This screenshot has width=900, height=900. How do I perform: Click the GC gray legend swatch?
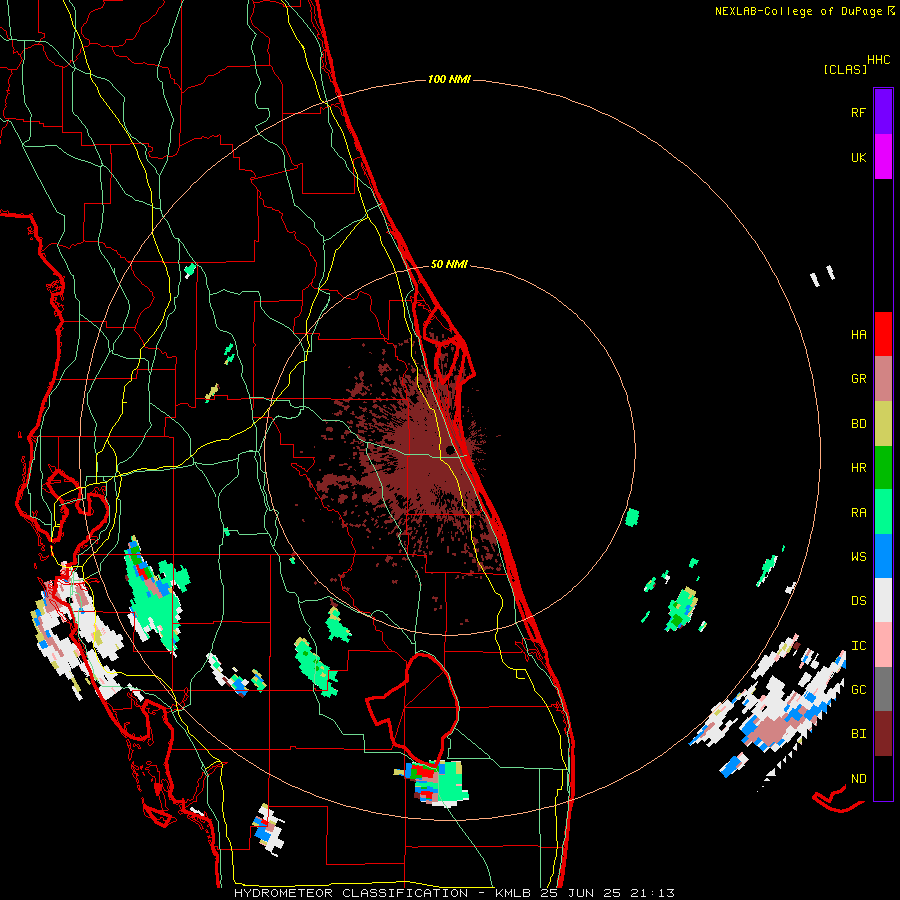pyautogui.click(x=883, y=689)
